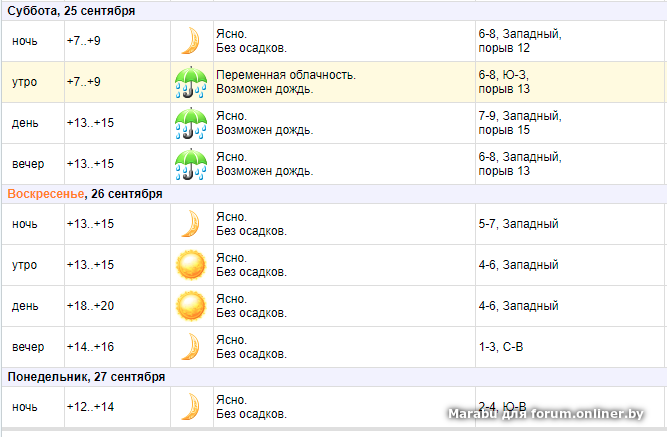Click 'Ясно. Без осадков.' in Saturday night row
Screen dimensions: 667x437
(x=251, y=41)
